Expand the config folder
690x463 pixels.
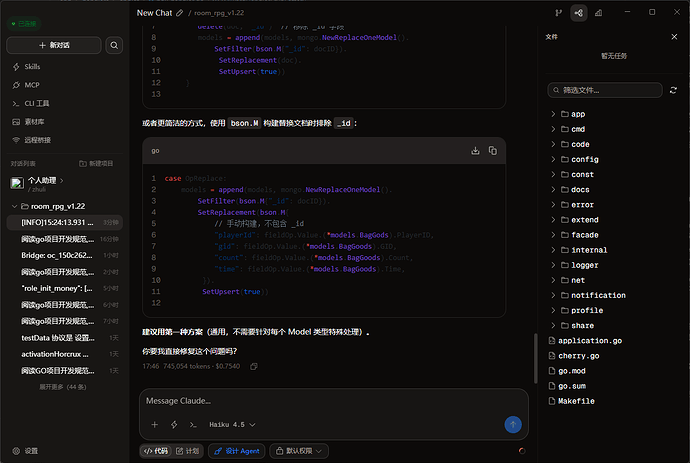point(553,159)
